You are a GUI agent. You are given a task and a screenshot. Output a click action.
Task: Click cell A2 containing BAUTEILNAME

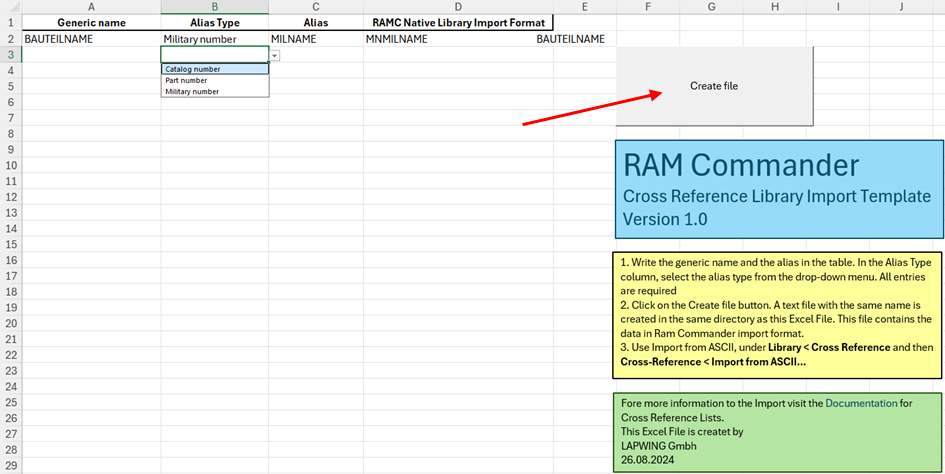pos(91,39)
